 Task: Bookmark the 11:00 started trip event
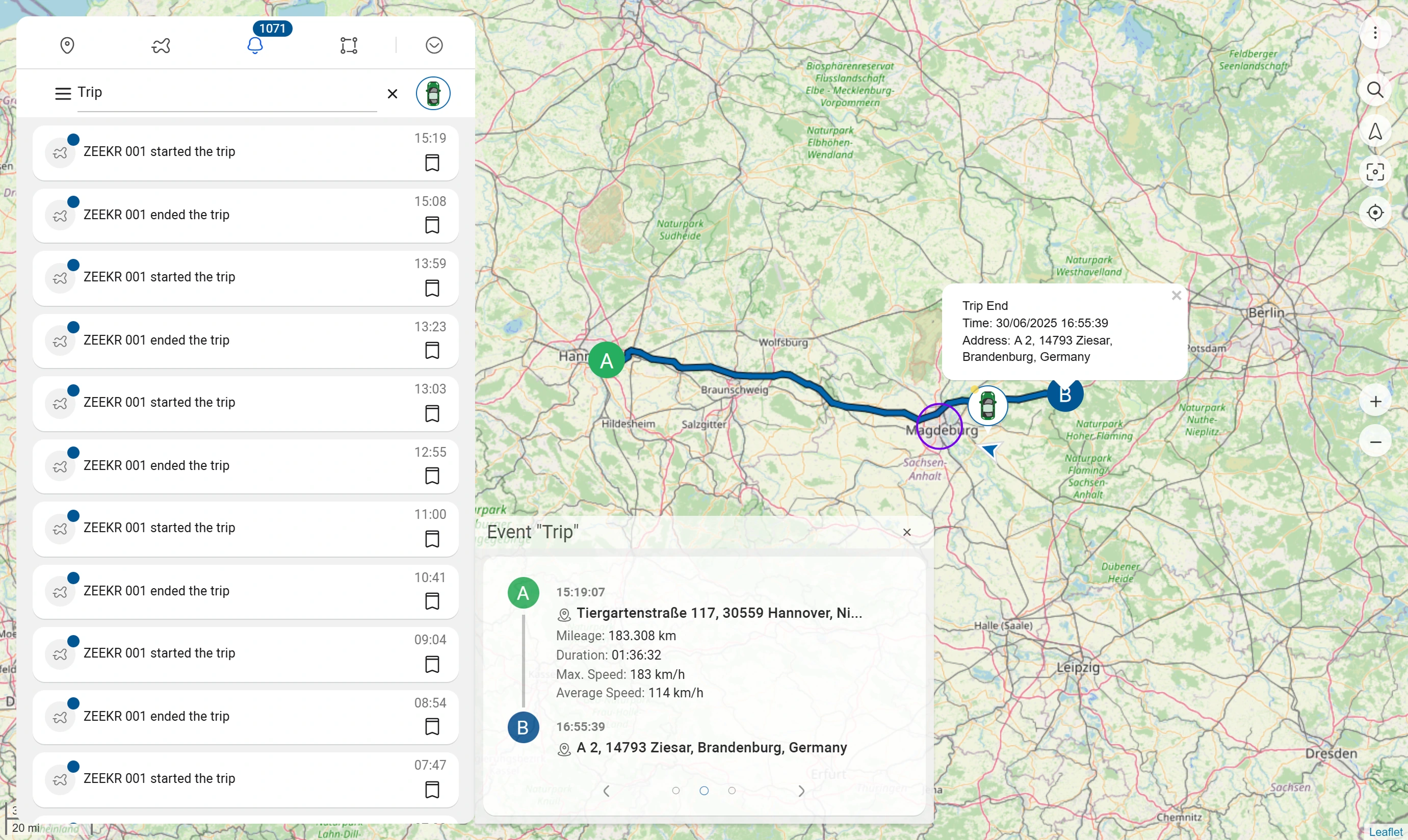coord(432,538)
